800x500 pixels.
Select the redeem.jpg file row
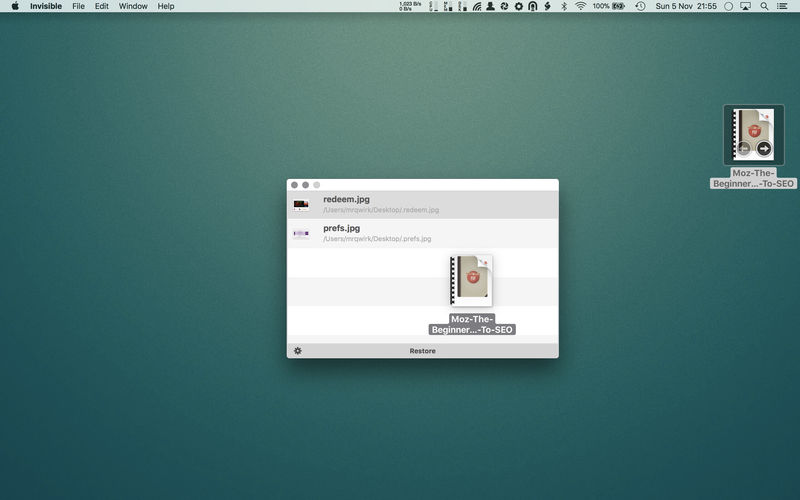pos(422,204)
